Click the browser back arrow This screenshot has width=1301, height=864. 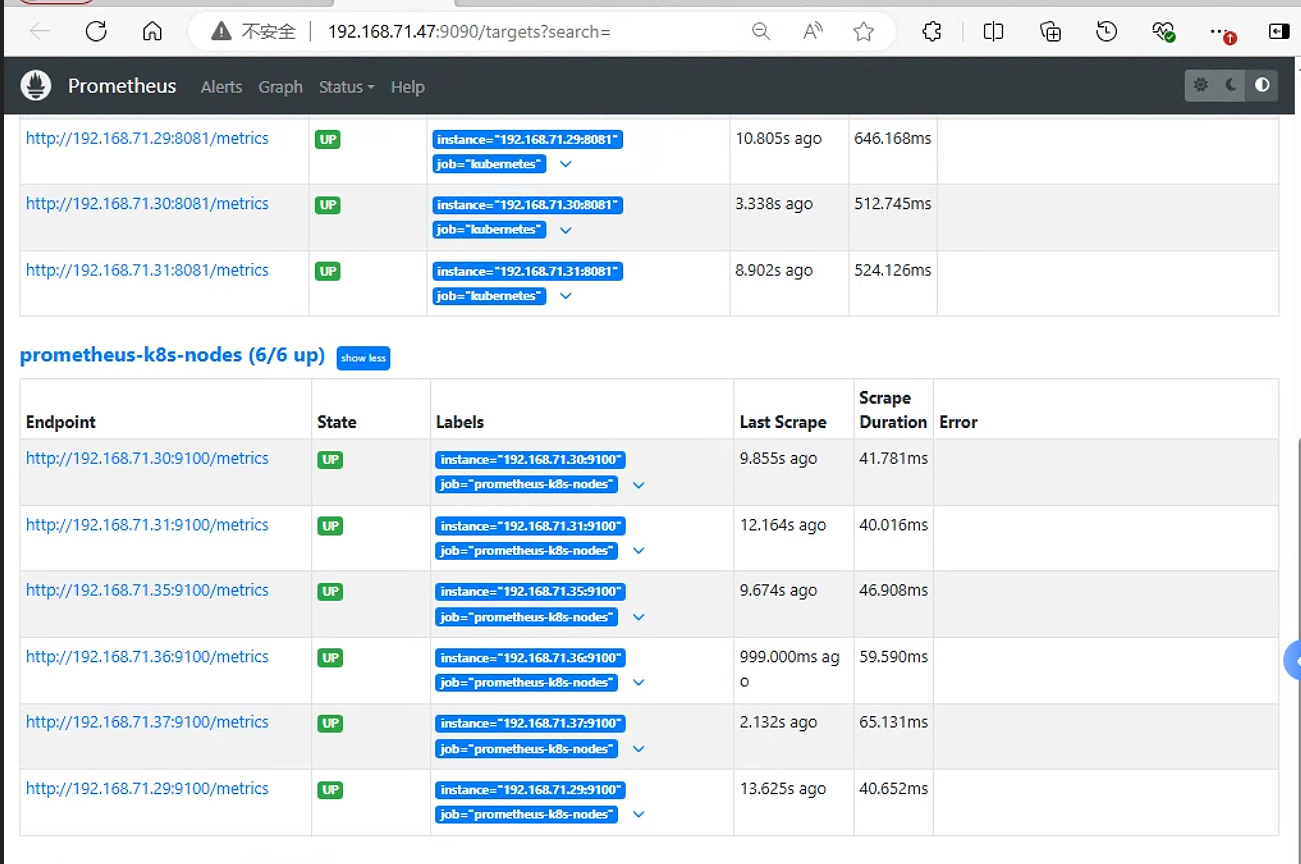(x=40, y=32)
